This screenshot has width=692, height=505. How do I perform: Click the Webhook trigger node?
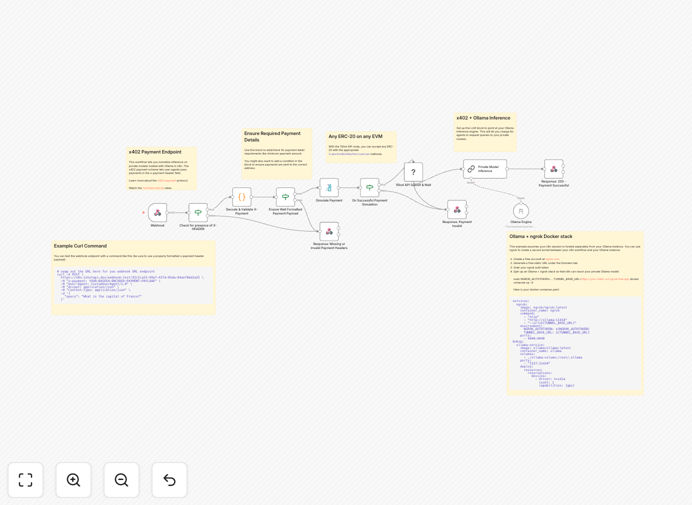tap(158, 212)
